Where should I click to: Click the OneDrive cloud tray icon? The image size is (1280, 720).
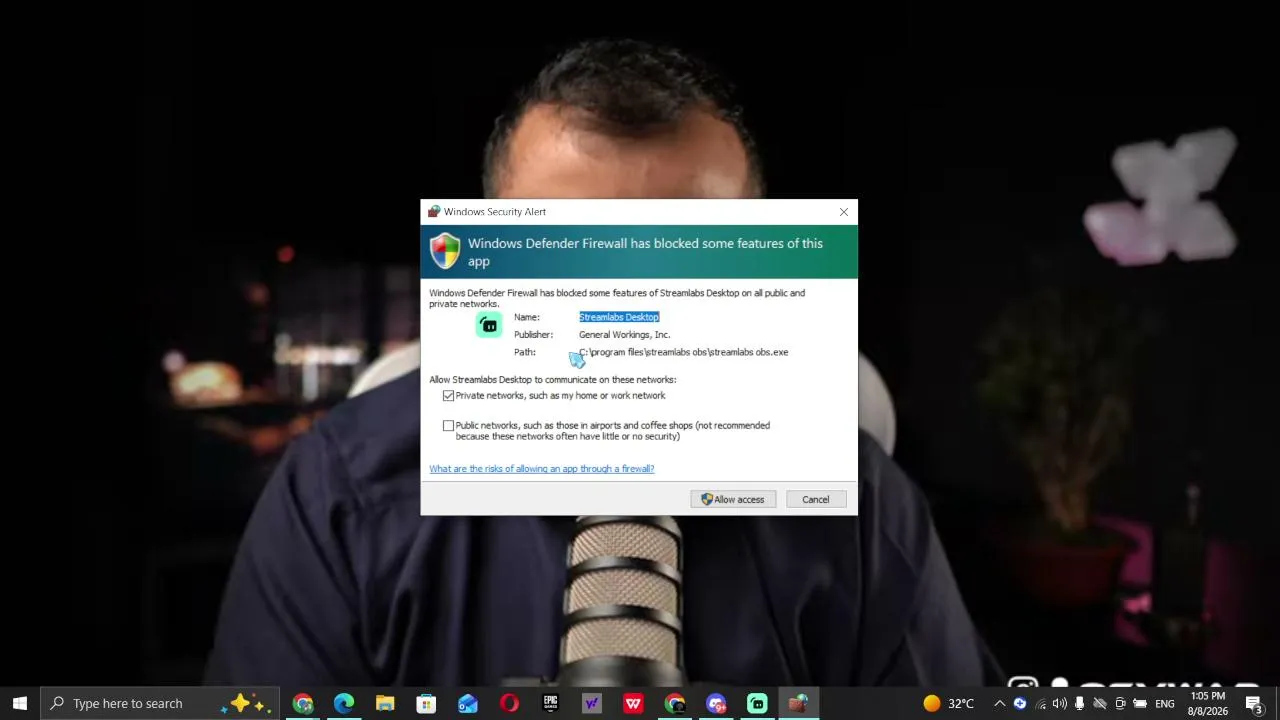(x=1100, y=703)
